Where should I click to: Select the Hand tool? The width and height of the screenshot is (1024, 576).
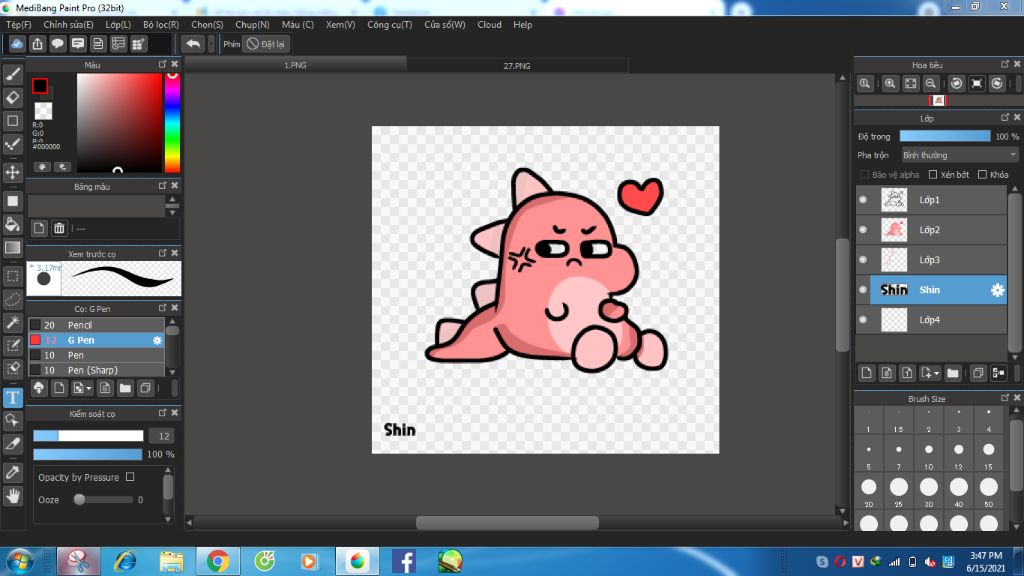point(12,496)
